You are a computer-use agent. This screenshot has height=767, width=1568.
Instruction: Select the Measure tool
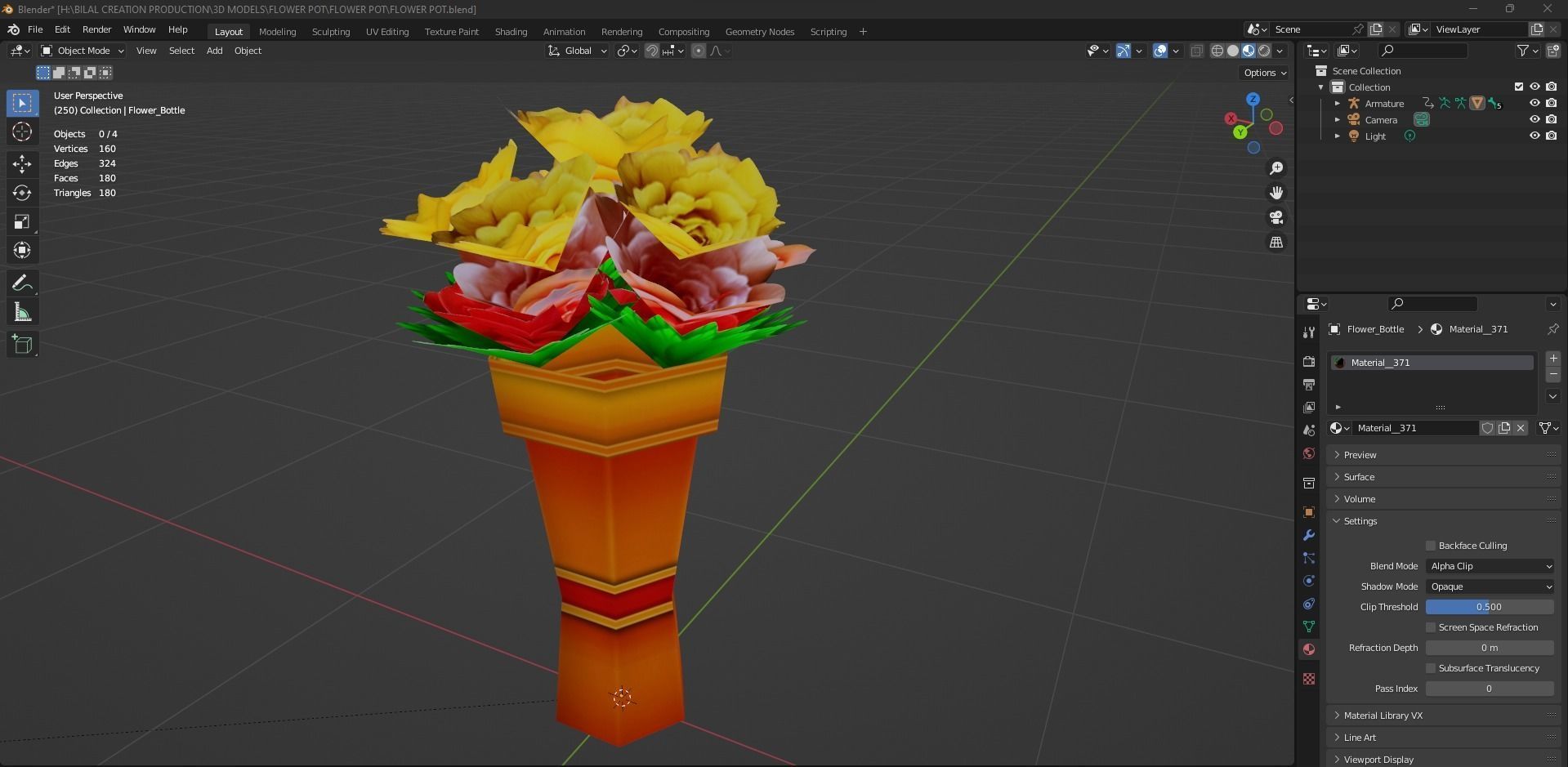[22, 312]
